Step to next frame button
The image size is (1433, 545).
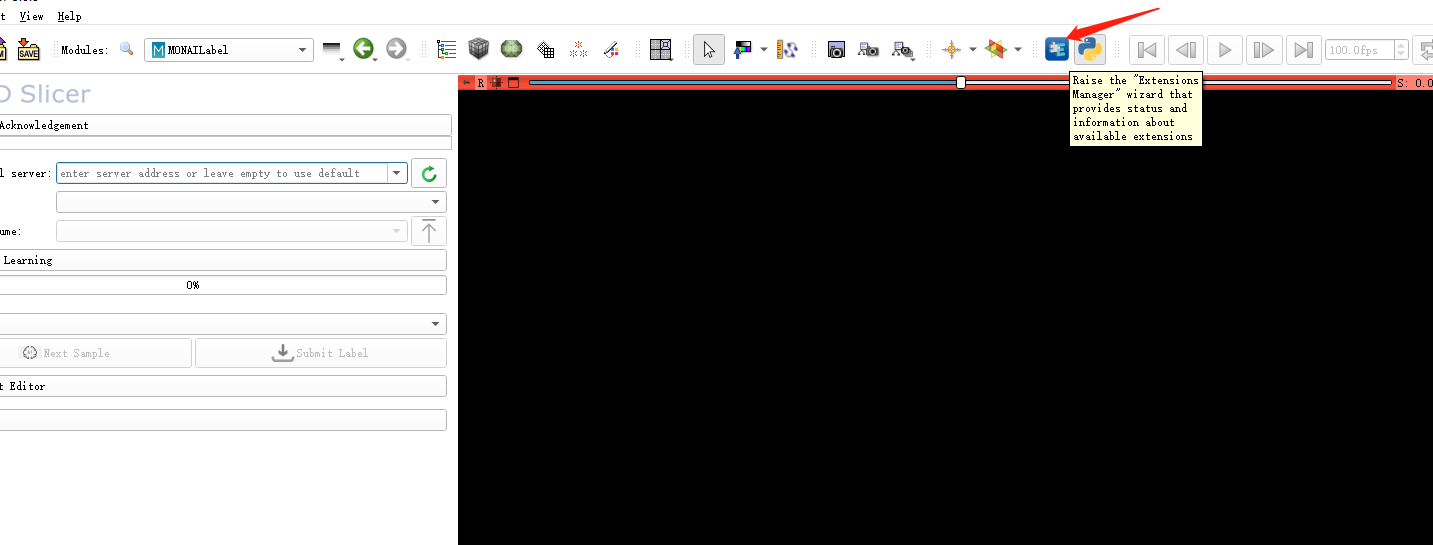pos(1263,50)
